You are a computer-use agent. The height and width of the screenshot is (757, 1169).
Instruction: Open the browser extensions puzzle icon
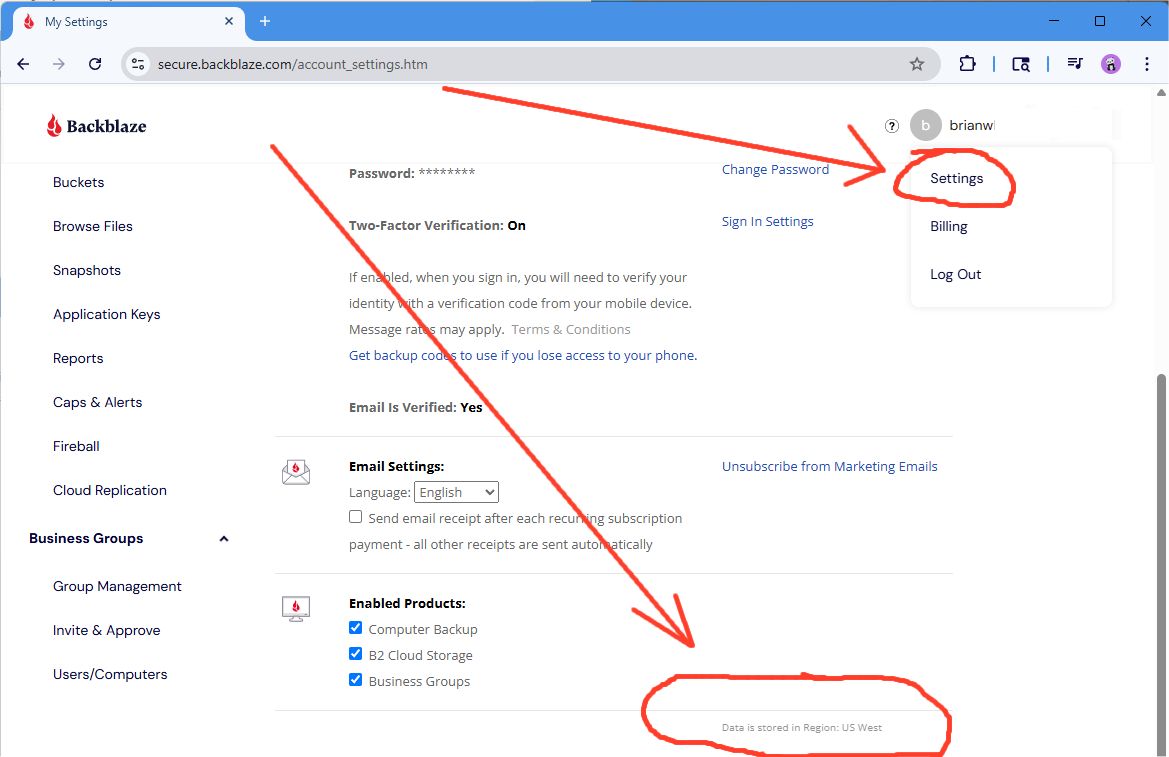[967, 64]
